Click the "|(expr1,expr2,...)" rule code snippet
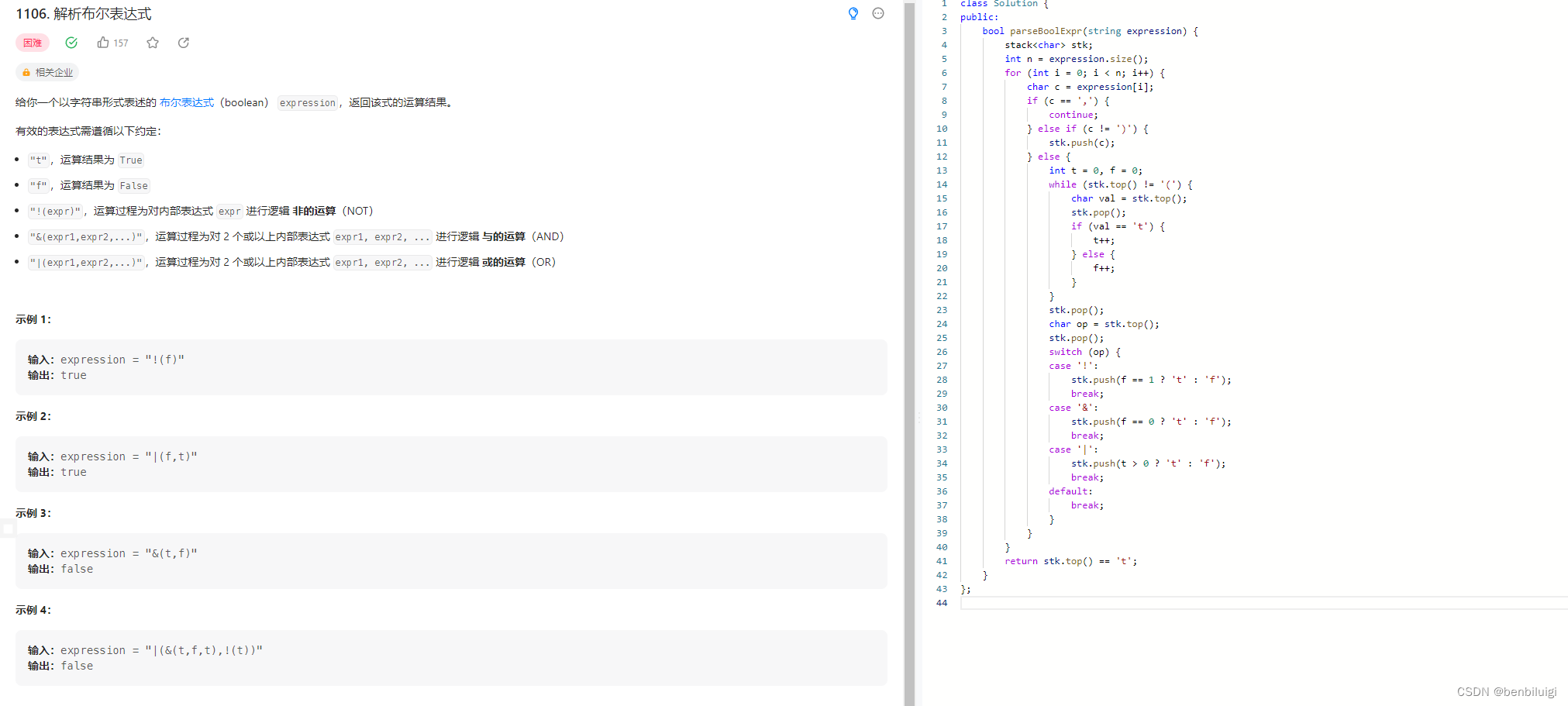The height and width of the screenshot is (706, 1568). pyautogui.click(x=86, y=262)
